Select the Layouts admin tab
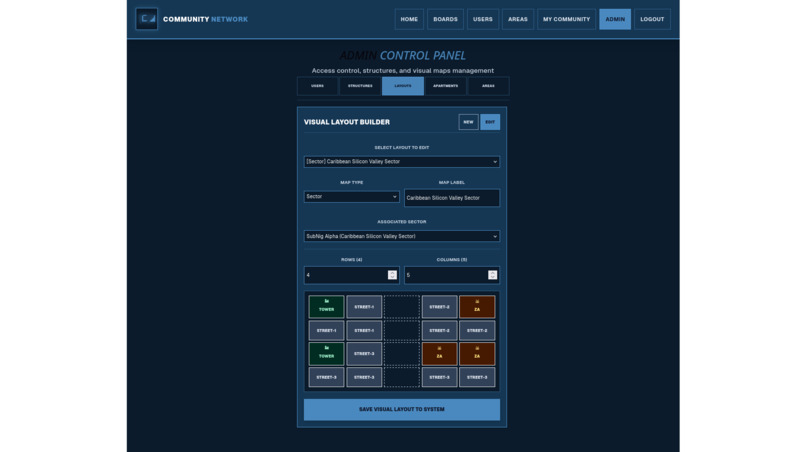Viewport: 806px width, 452px height. tap(403, 86)
